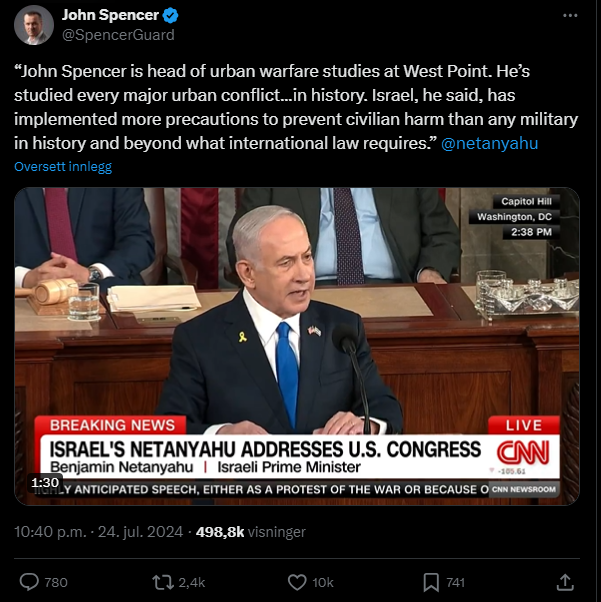Click the 498,8k visninger view count
The image size is (601, 602).
[x=251, y=532]
